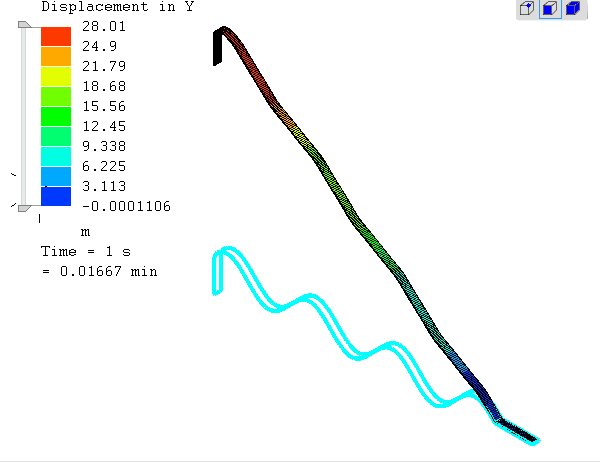
Task: Pick the dark blue 3.113 legend band
Action: pyautogui.click(x=56, y=196)
